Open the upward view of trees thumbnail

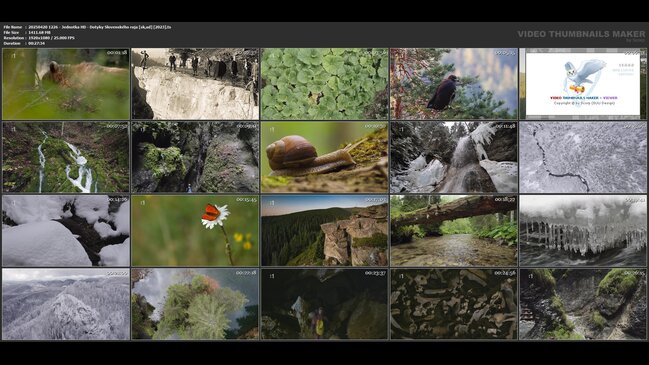[x=195, y=304]
